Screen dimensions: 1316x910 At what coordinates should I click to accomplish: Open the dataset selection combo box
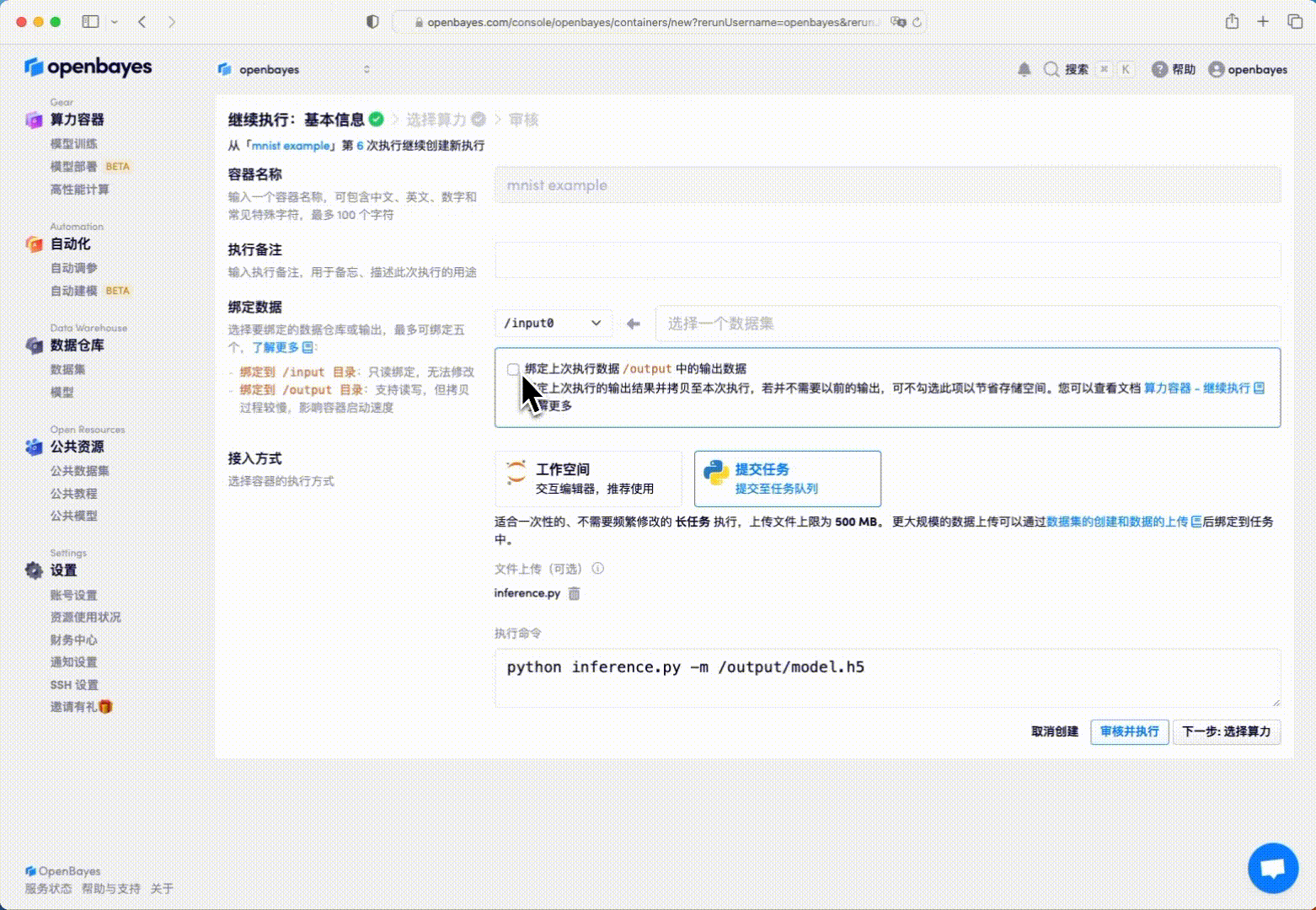click(967, 324)
